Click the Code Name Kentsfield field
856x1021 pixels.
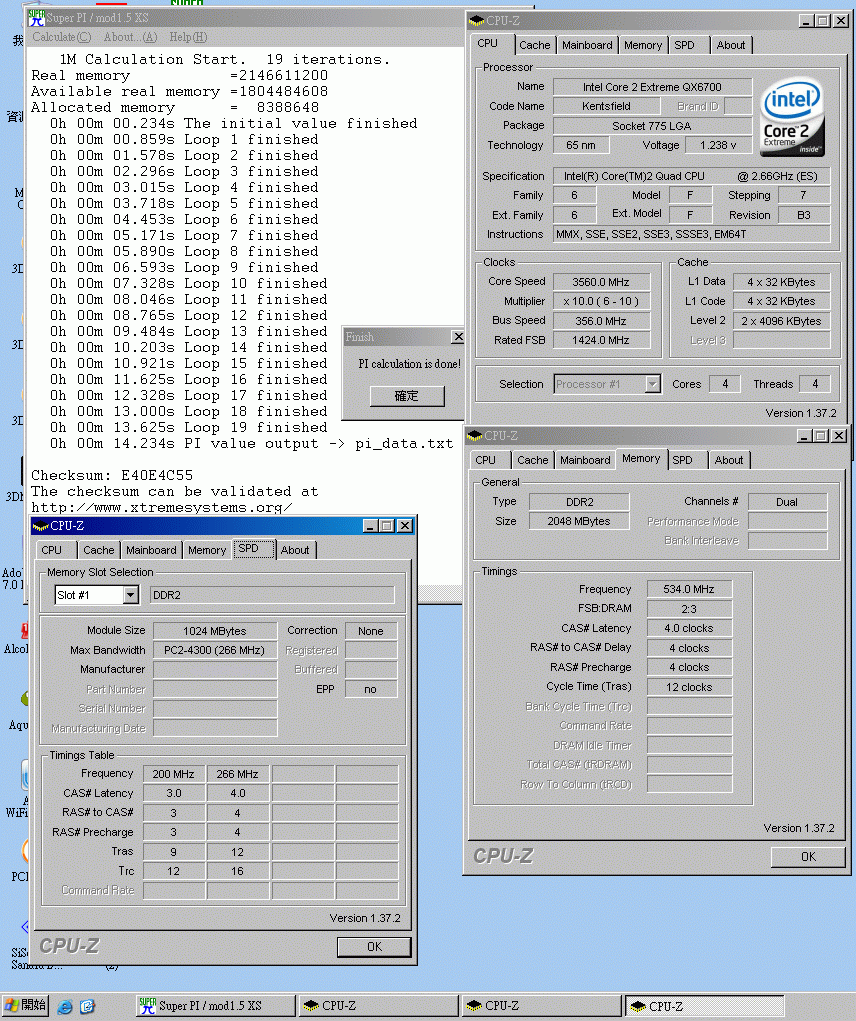(606, 106)
